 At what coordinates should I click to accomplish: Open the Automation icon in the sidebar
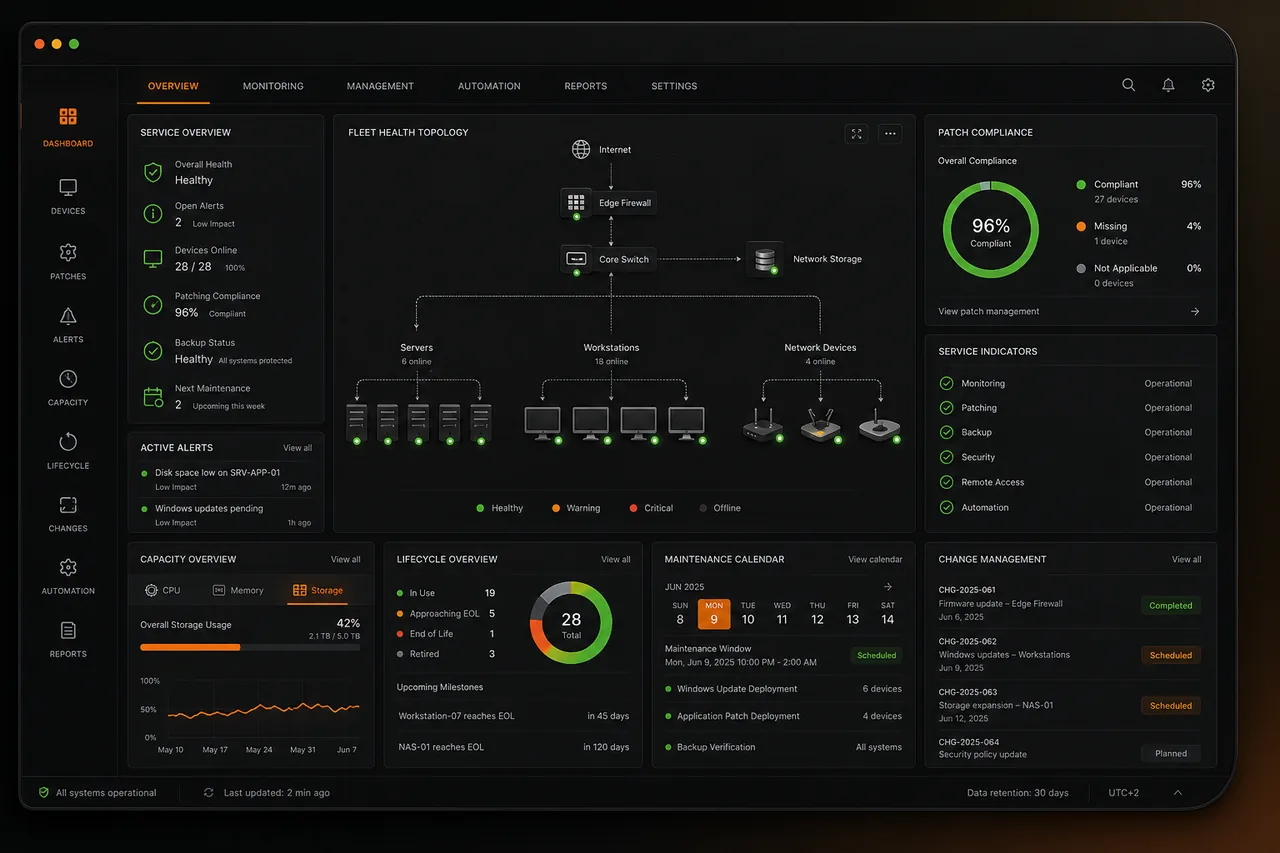[68, 568]
